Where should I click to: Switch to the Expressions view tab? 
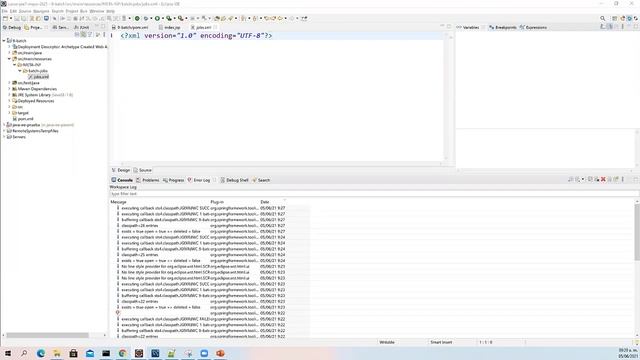coord(533,27)
